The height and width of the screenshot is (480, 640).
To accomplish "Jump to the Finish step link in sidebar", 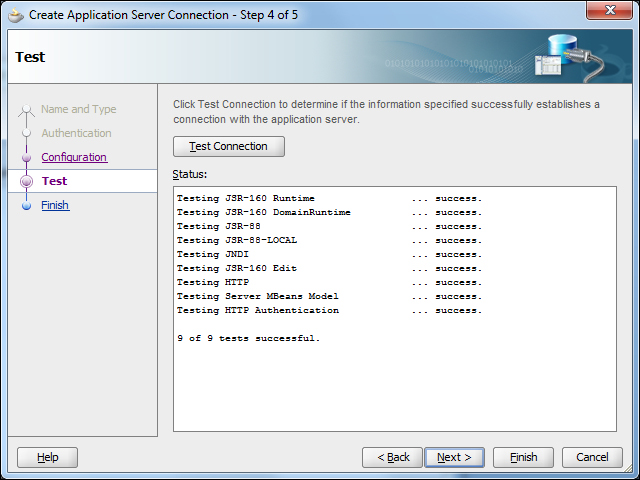I will coord(55,206).
